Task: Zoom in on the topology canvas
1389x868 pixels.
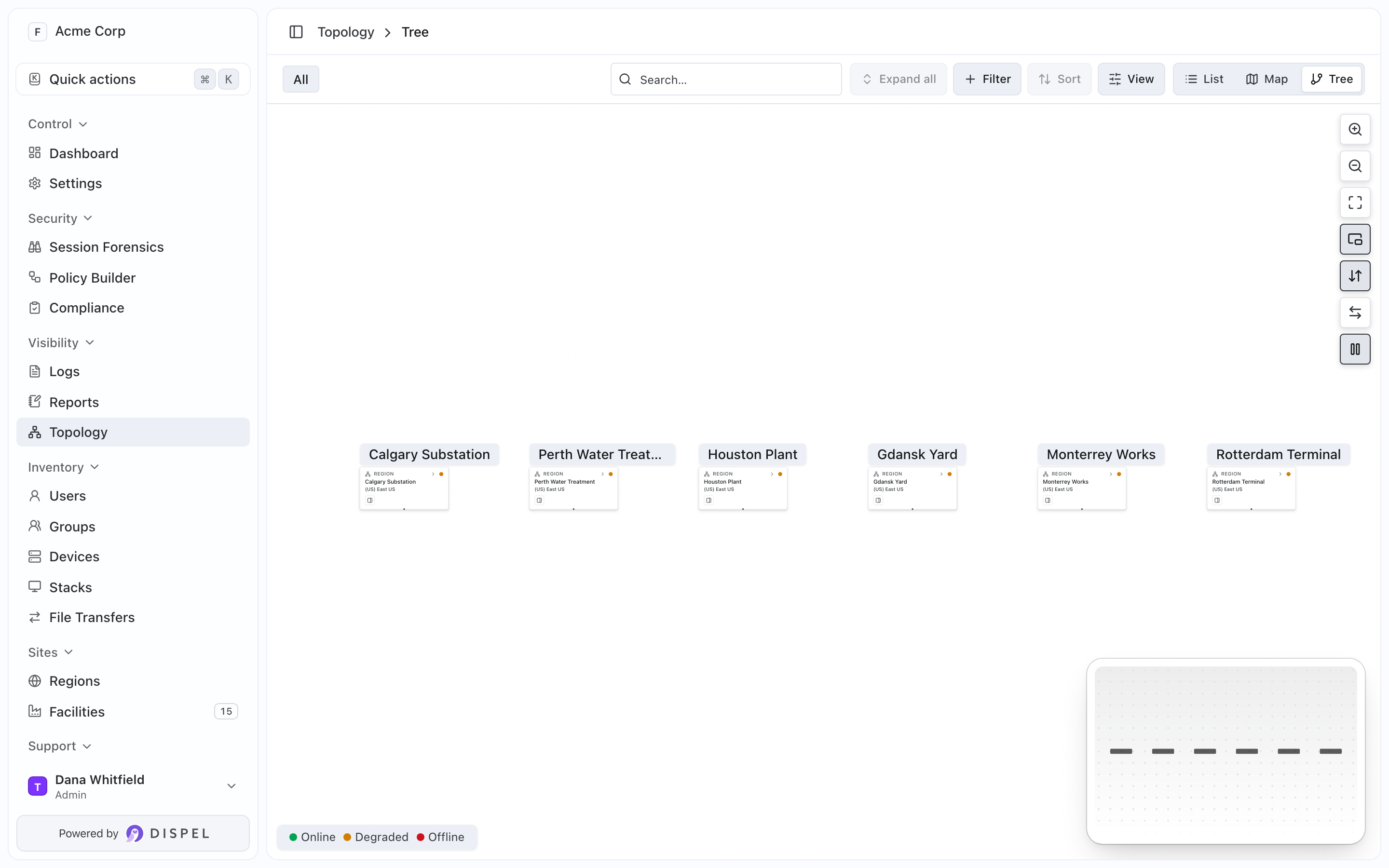Action: [1355, 129]
